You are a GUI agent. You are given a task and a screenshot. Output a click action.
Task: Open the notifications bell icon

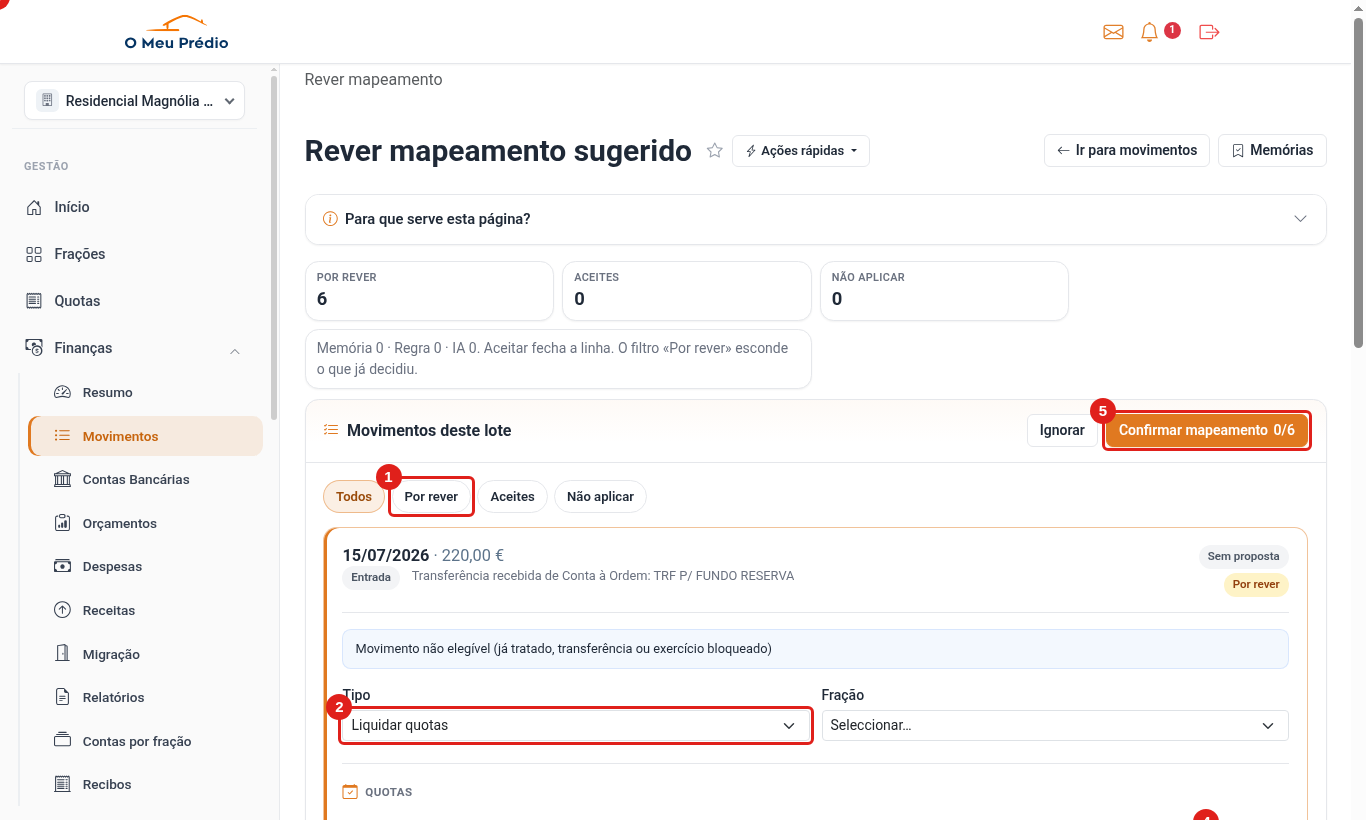1149,32
